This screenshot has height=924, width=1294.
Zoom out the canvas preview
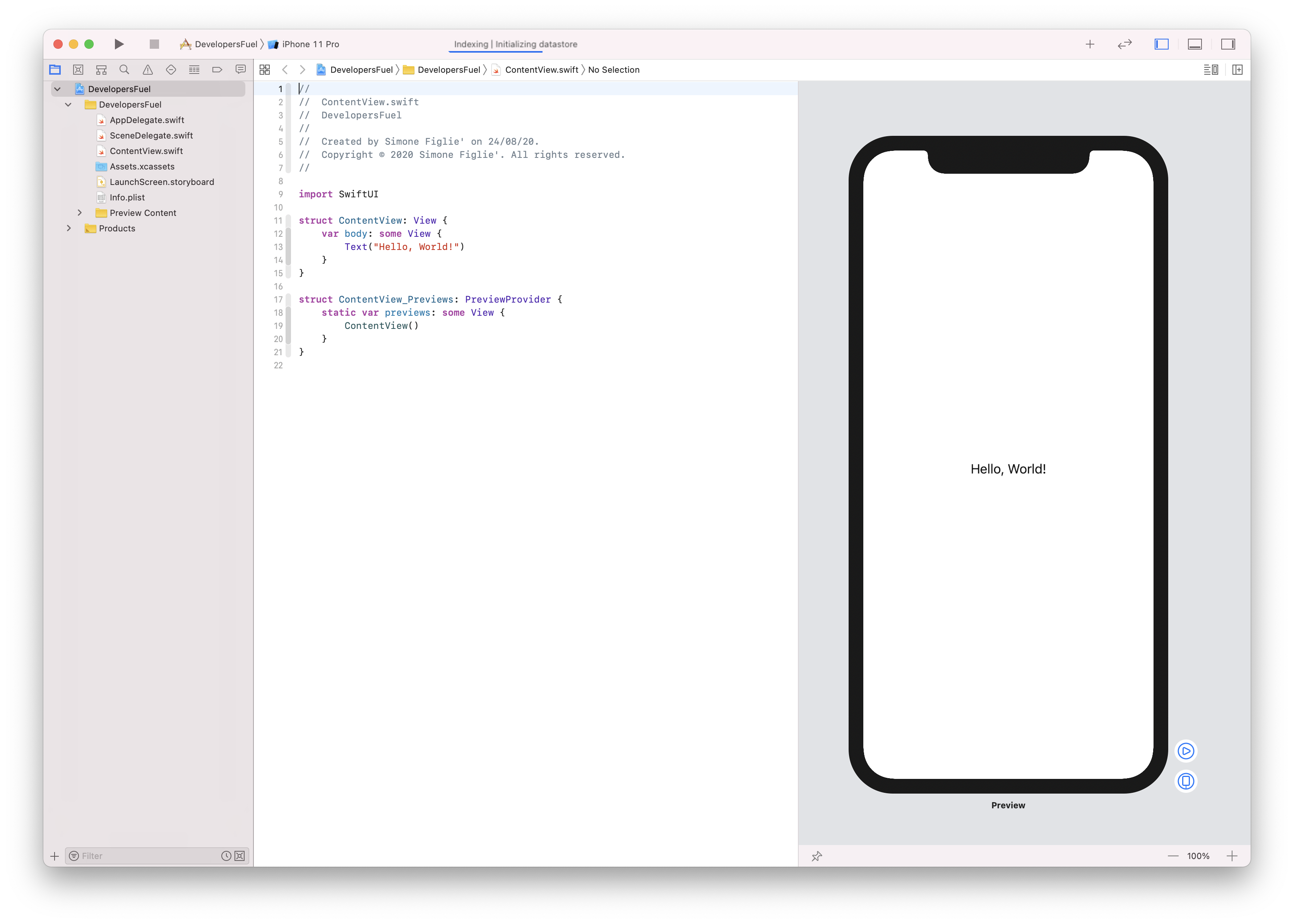[1173, 856]
